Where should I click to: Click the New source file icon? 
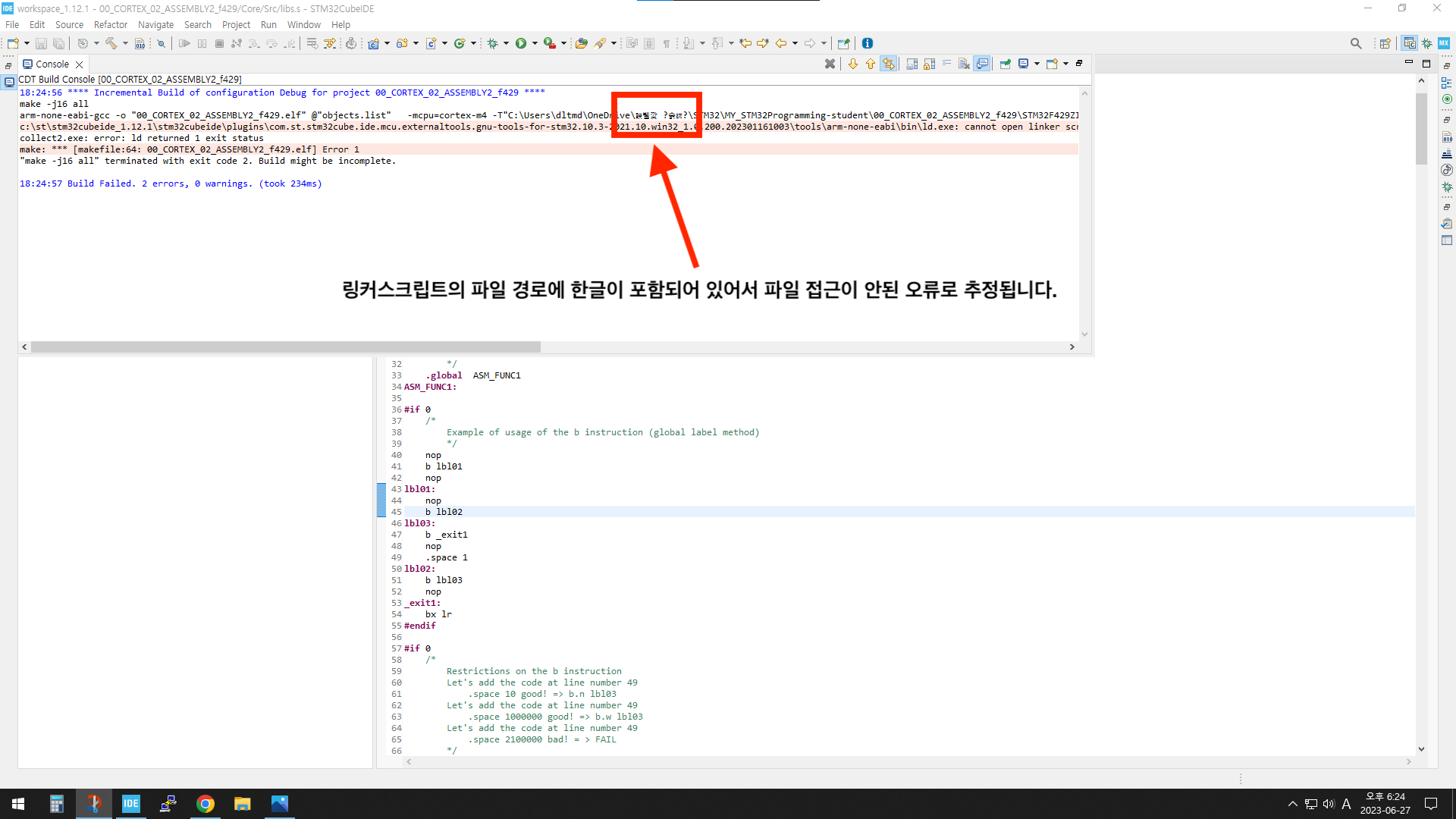(x=431, y=43)
